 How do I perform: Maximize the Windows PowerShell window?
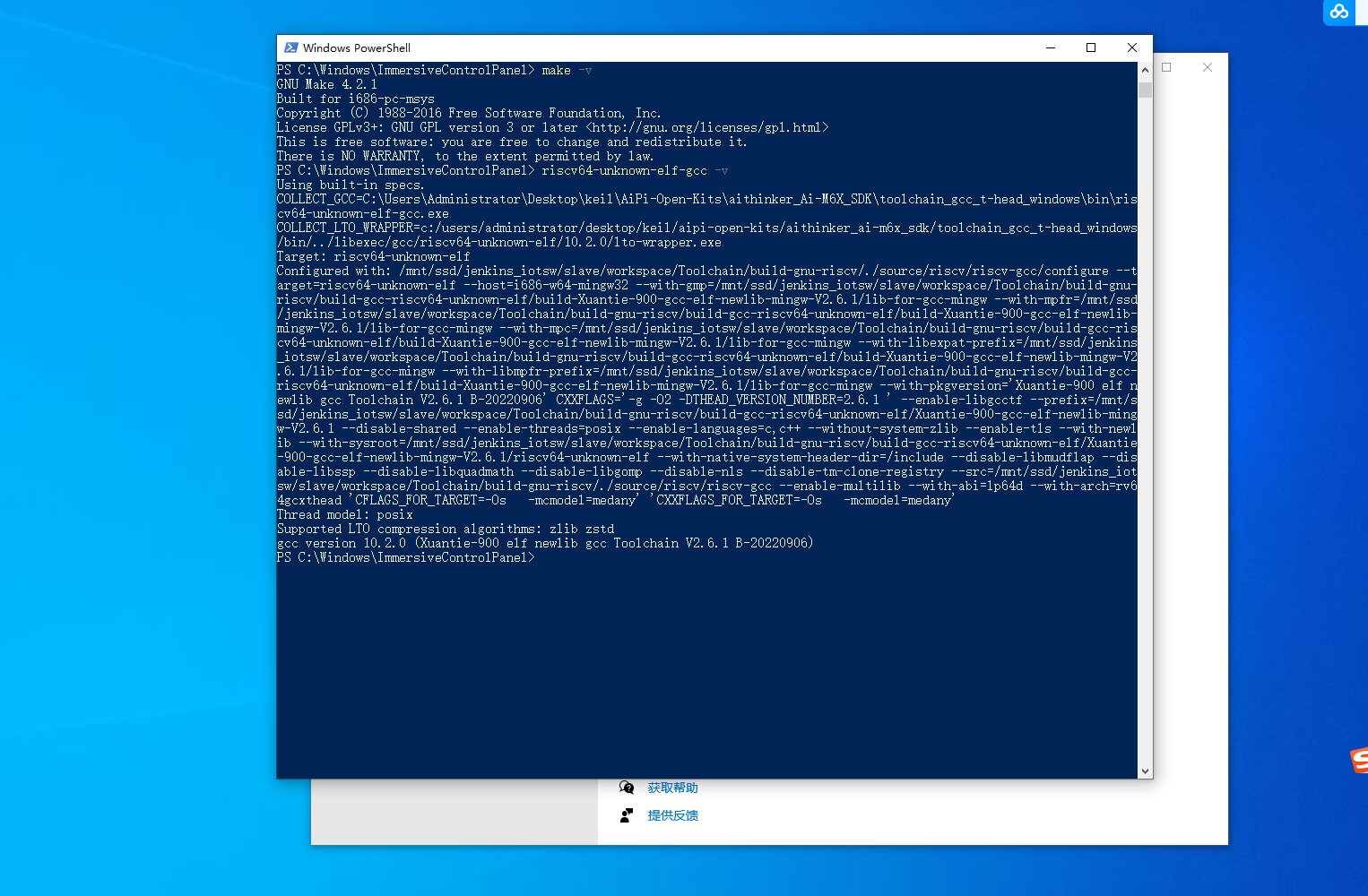[1091, 47]
